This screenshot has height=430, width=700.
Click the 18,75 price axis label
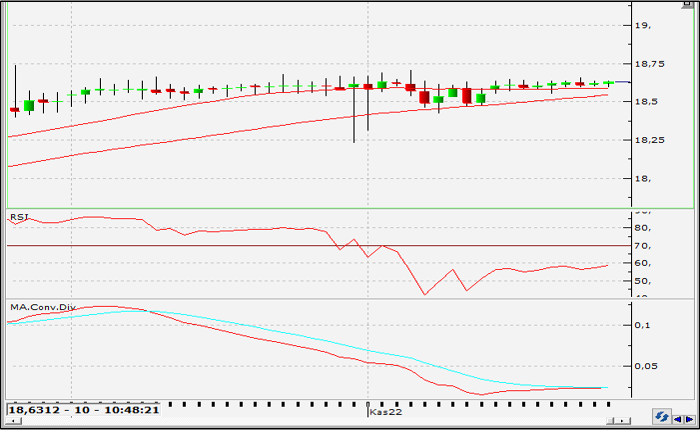pyautogui.click(x=650, y=64)
